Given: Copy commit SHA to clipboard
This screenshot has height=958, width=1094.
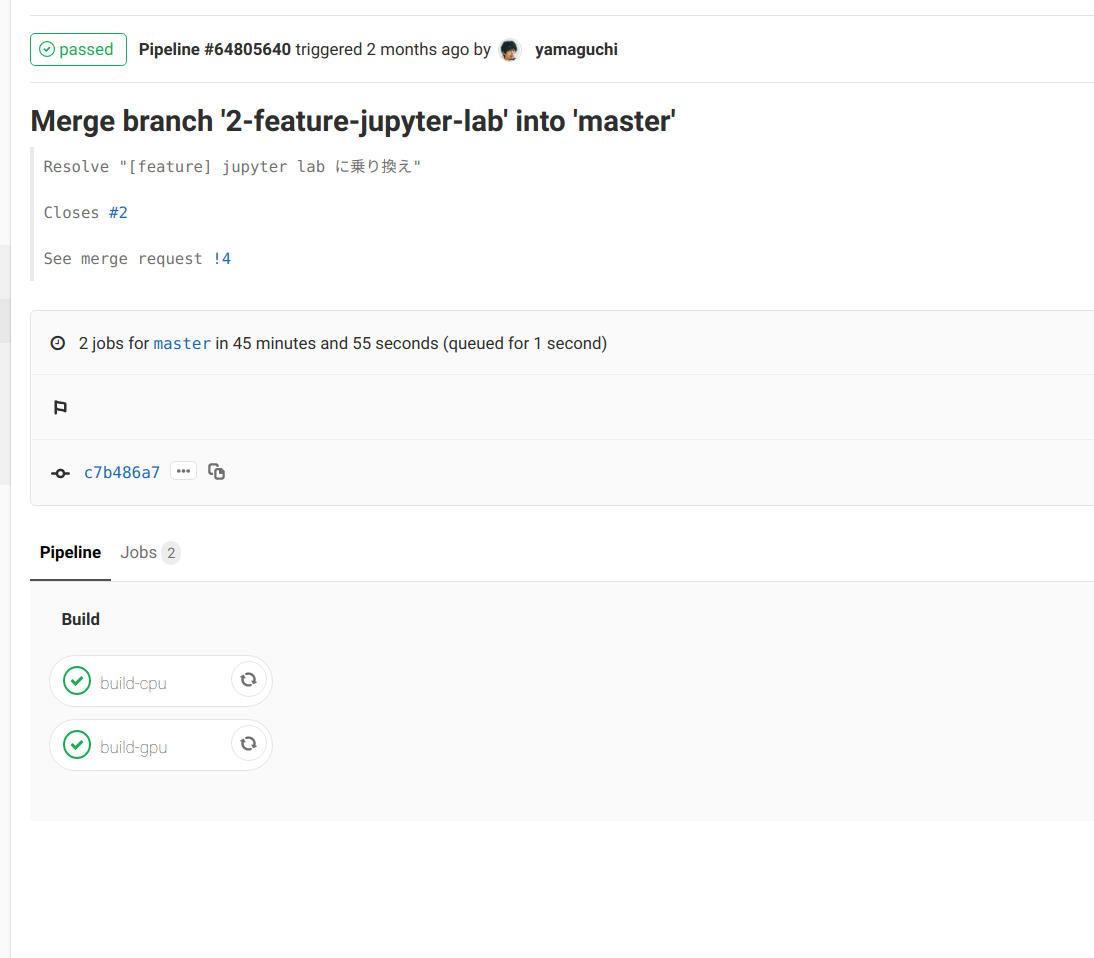Looking at the screenshot, I should [x=216, y=472].
